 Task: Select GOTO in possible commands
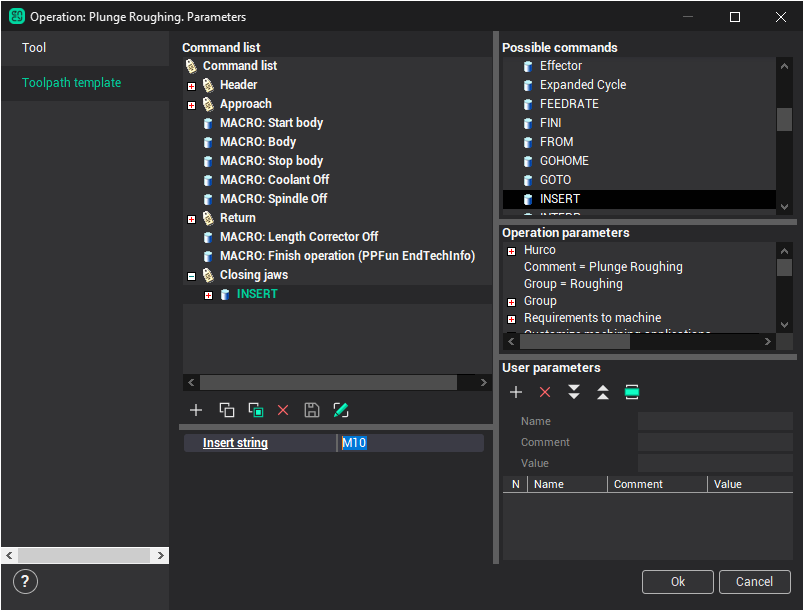(555, 180)
